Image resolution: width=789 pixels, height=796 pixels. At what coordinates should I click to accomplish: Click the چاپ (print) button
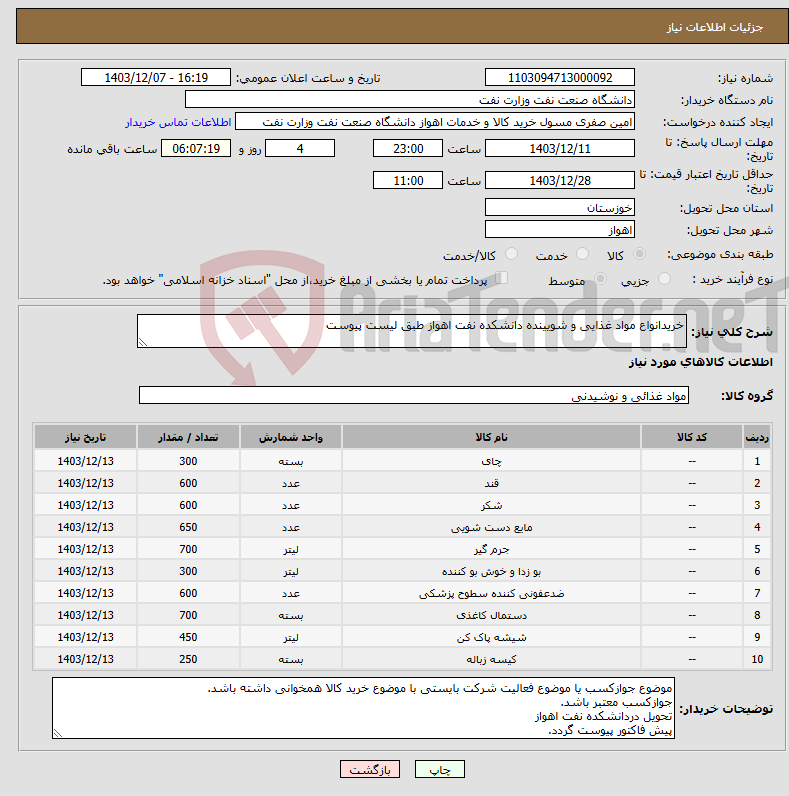(439, 769)
